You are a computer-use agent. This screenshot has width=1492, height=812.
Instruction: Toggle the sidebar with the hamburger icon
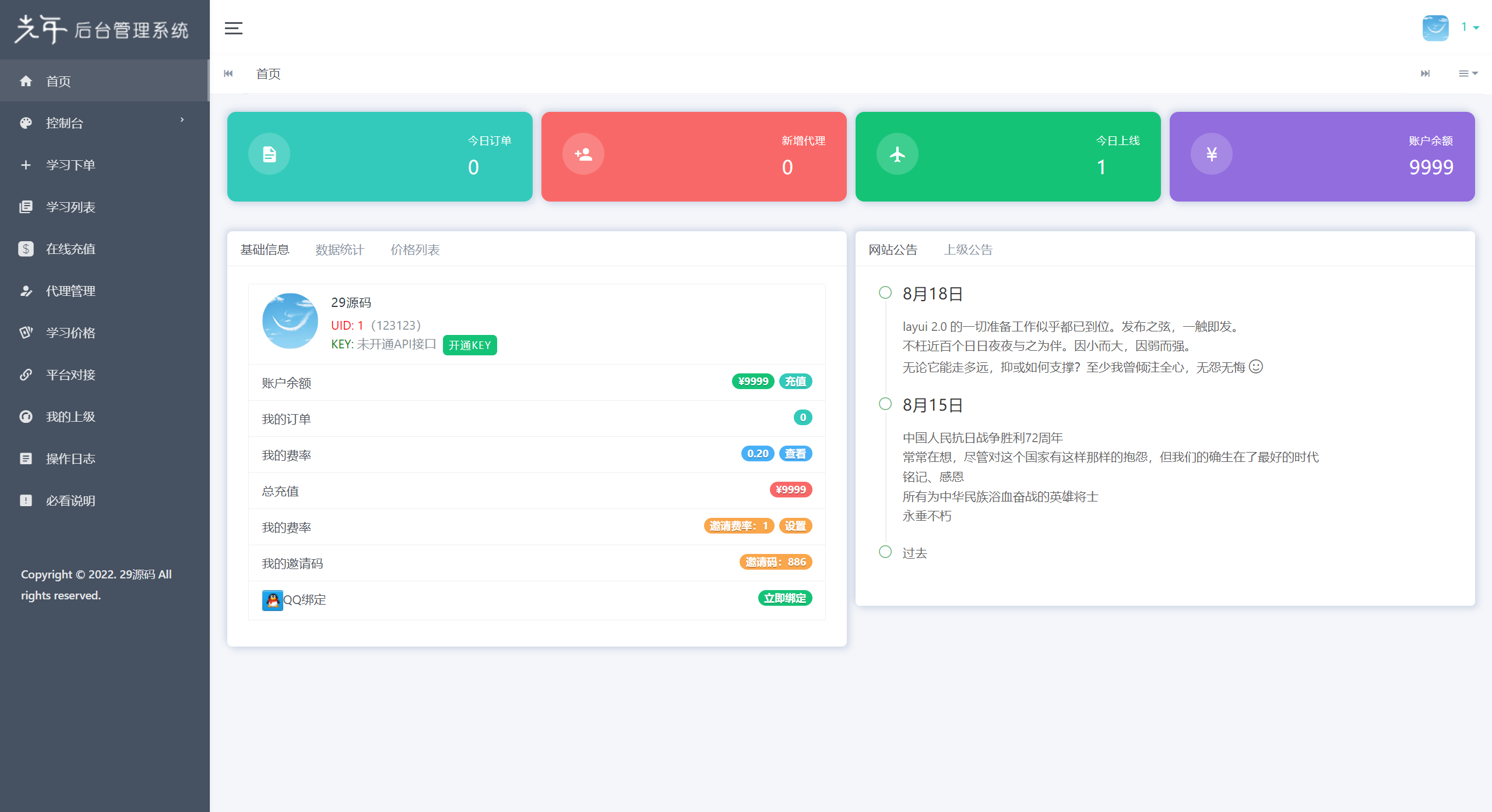point(233,28)
